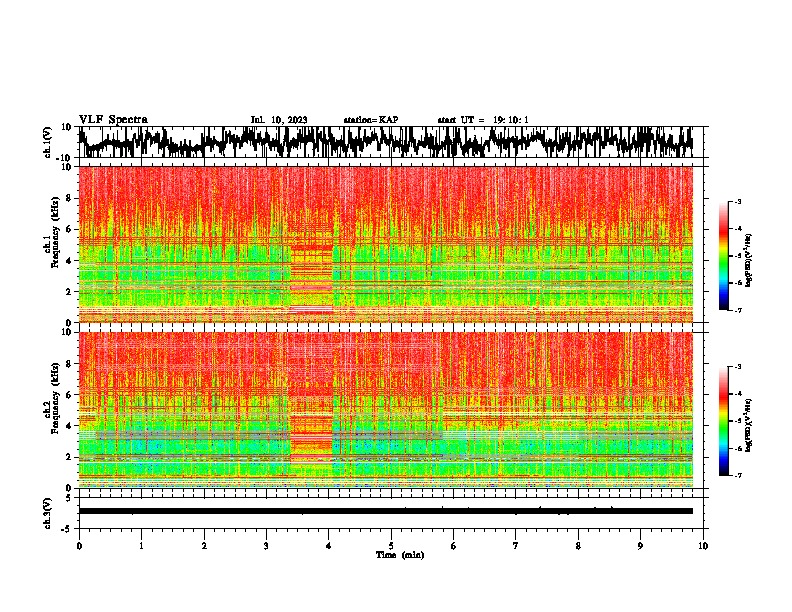792x612 pixels.
Task: Click the 6 kHz tick on ch.1 frequency axis
Action: (70, 229)
